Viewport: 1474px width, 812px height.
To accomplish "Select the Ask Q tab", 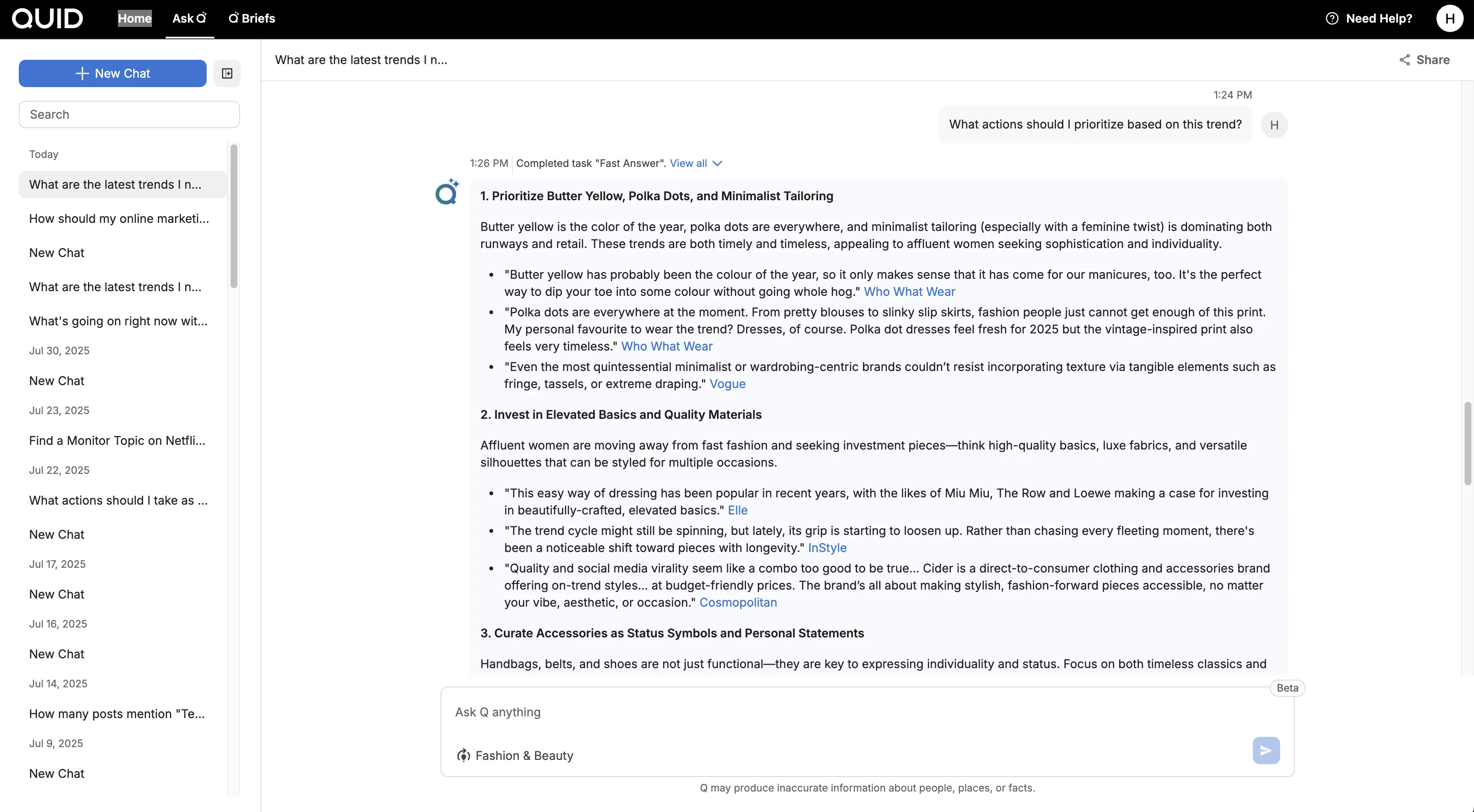I will 190,18.
